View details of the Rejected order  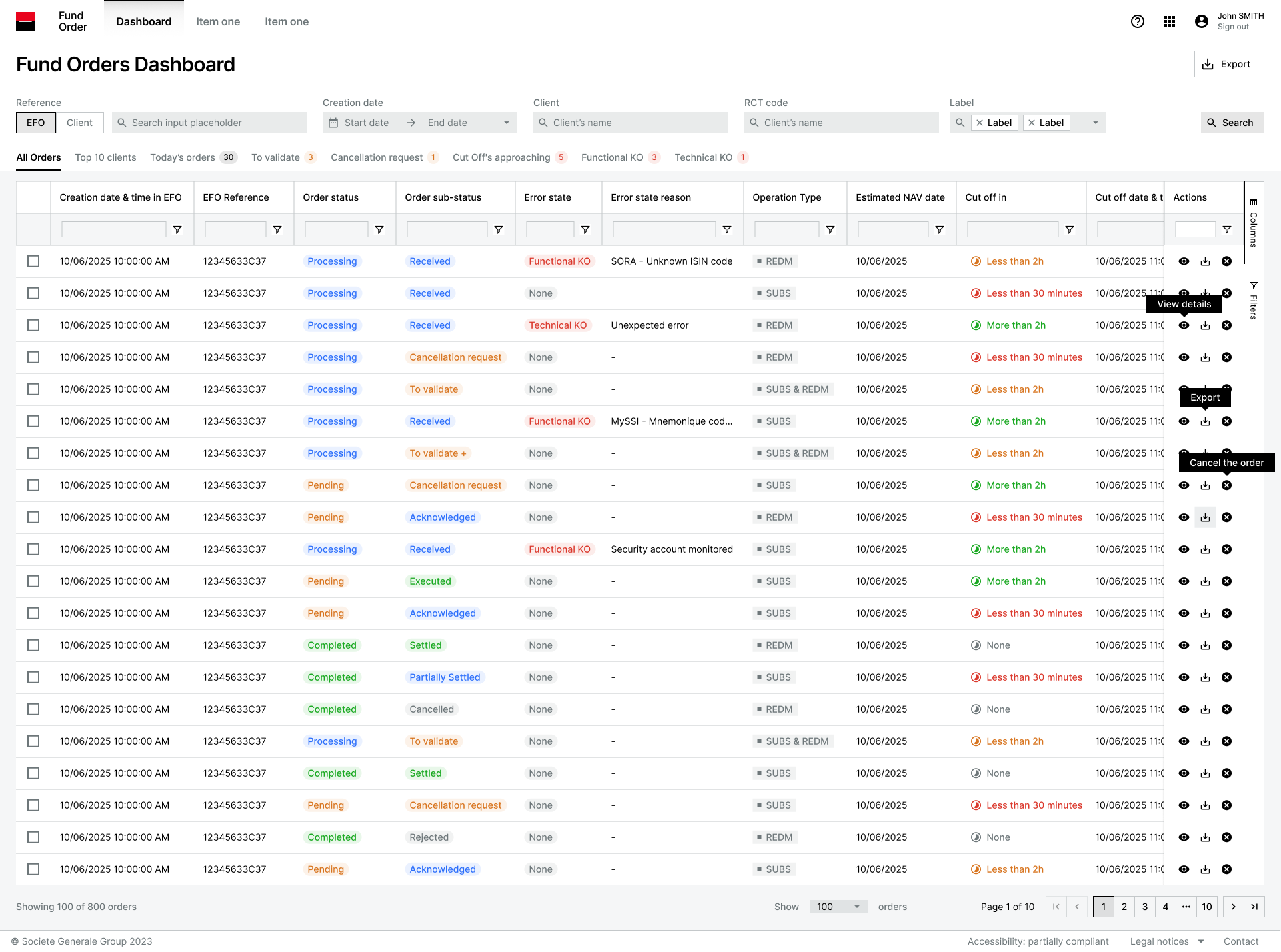[1184, 837]
